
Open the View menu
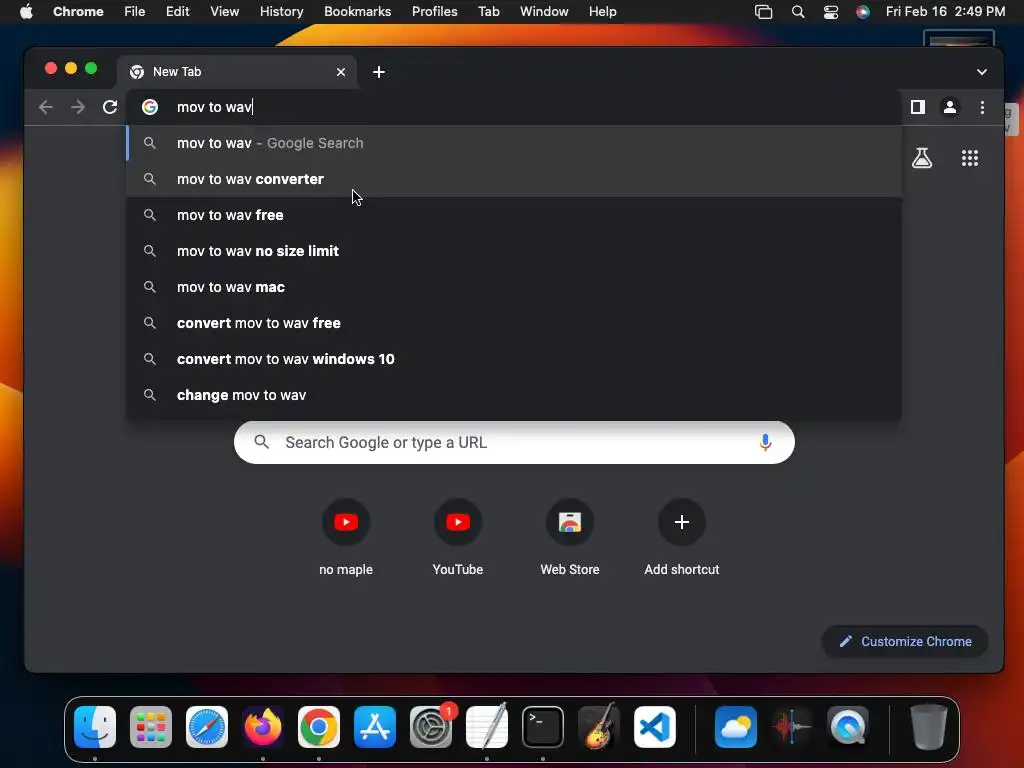tap(225, 12)
